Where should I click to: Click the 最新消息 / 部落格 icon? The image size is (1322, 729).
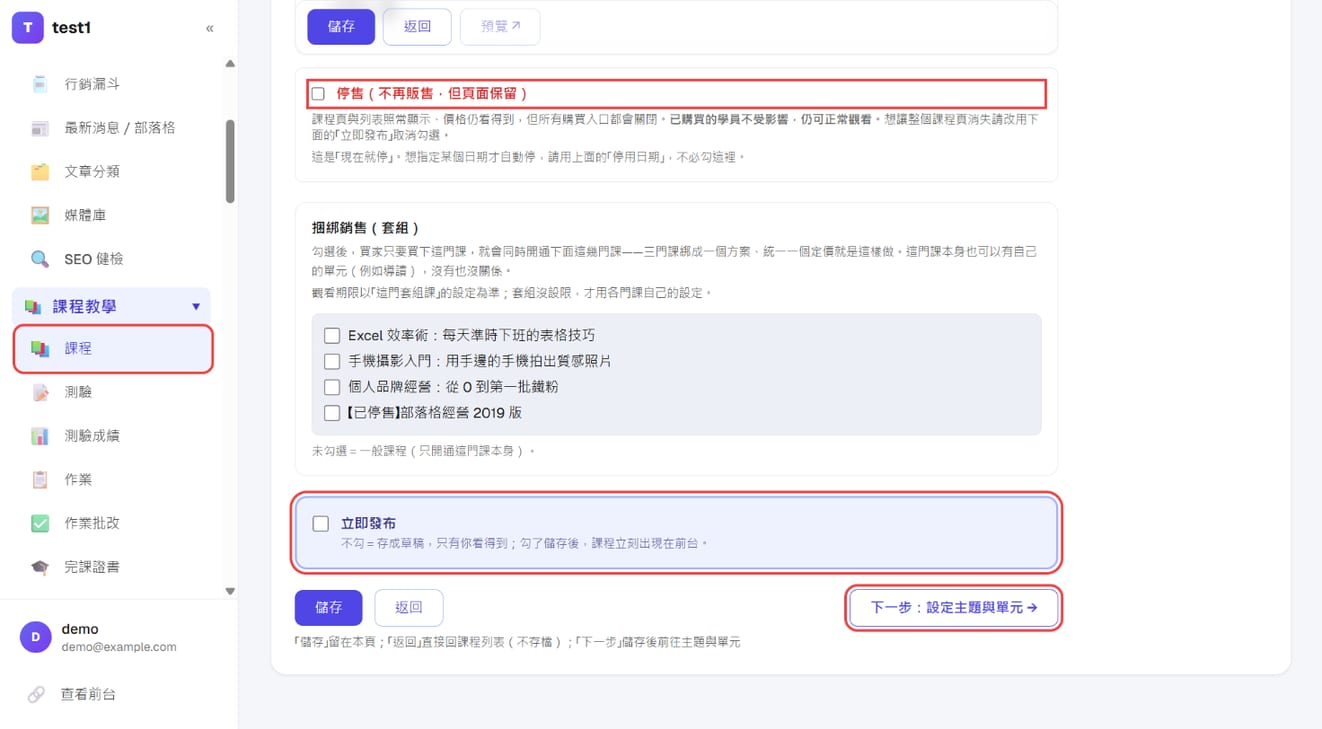click(40, 128)
